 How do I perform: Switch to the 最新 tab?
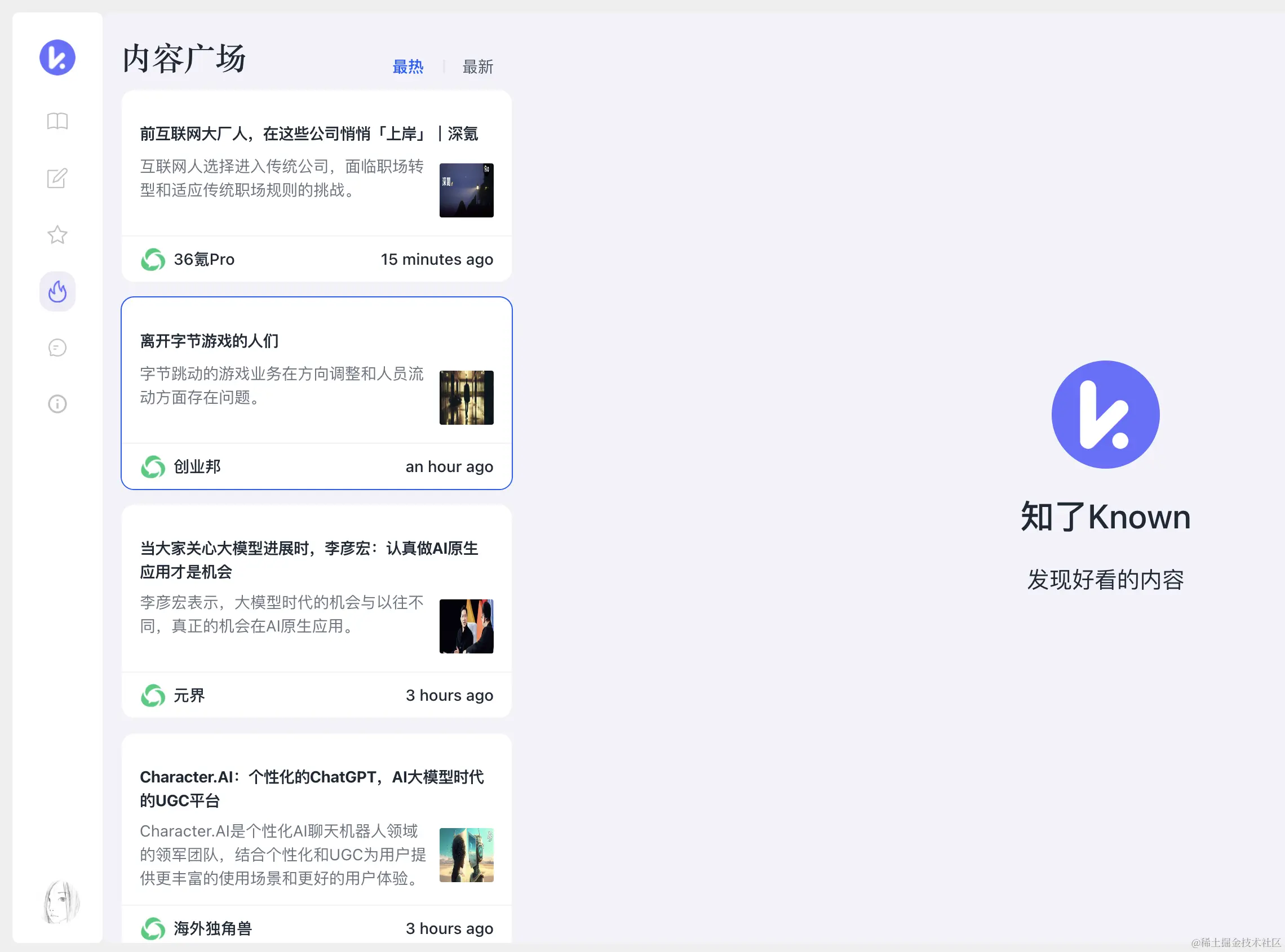coord(478,67)
